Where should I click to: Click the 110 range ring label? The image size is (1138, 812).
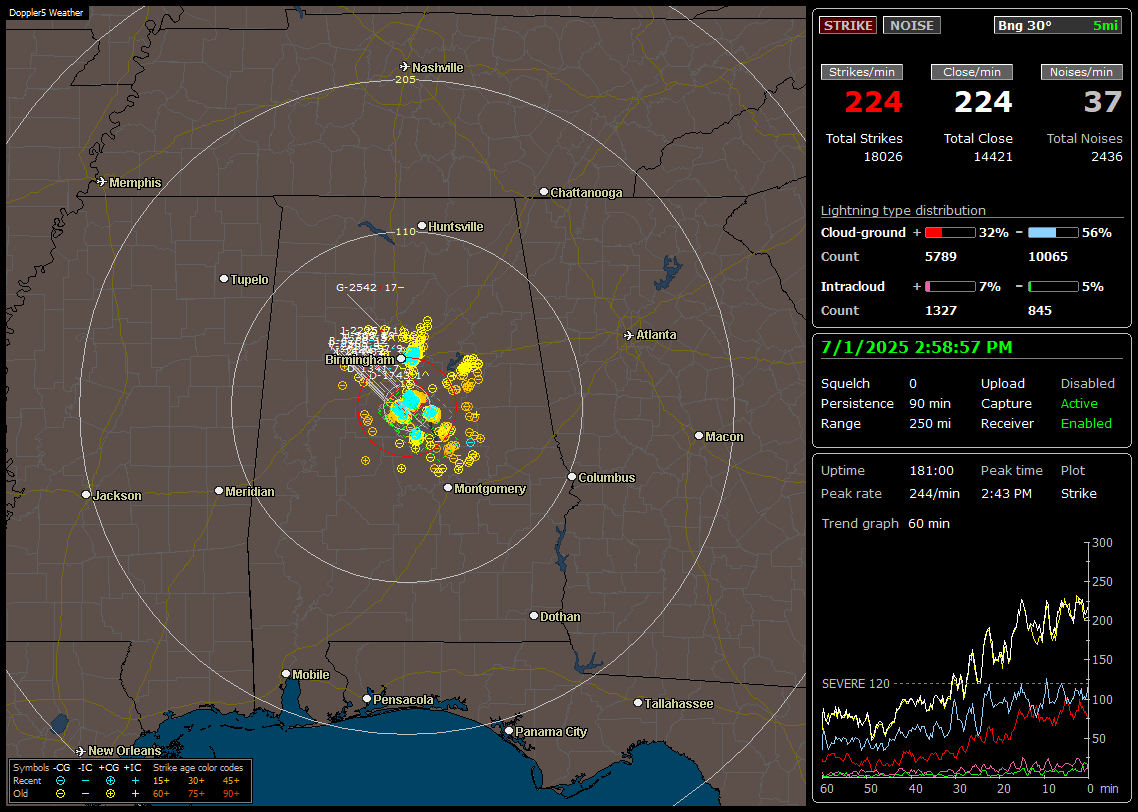coord(405,231)
